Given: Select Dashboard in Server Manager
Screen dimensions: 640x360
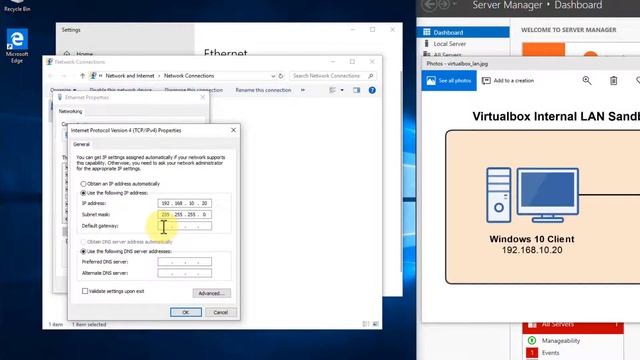Looking at the screenshot, I should pos(463,32).
